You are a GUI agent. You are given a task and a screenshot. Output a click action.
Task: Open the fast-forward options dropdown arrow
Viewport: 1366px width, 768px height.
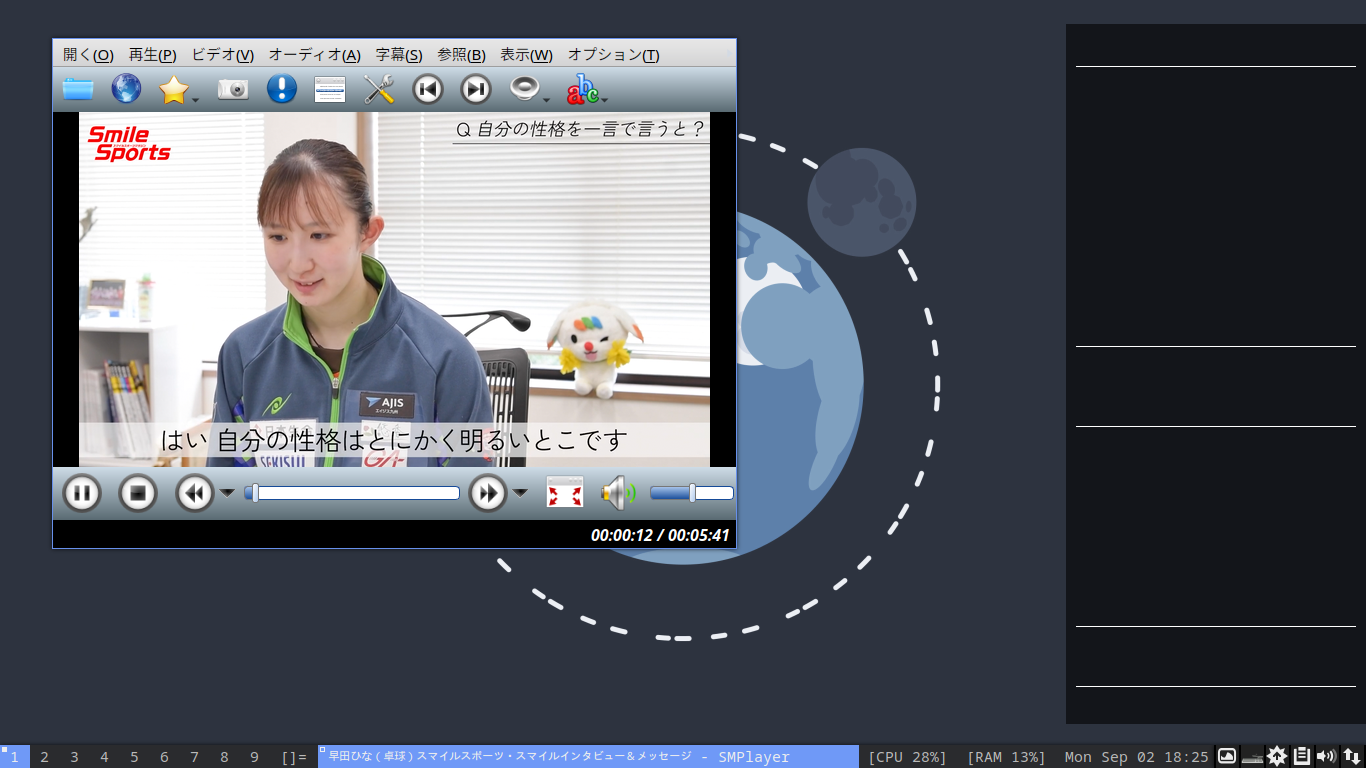[520, 492]
